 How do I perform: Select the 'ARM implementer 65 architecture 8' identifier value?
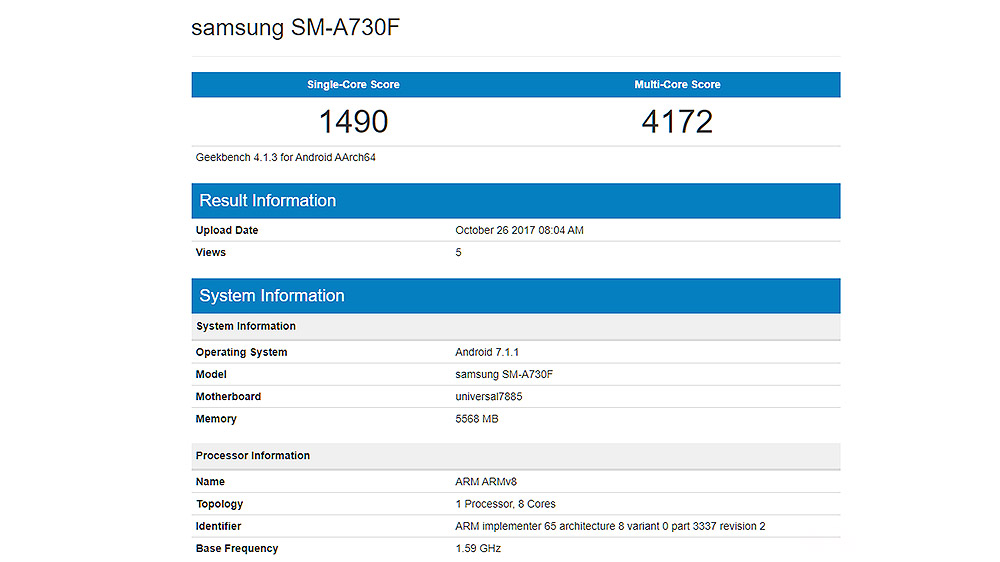coord(610,526)
